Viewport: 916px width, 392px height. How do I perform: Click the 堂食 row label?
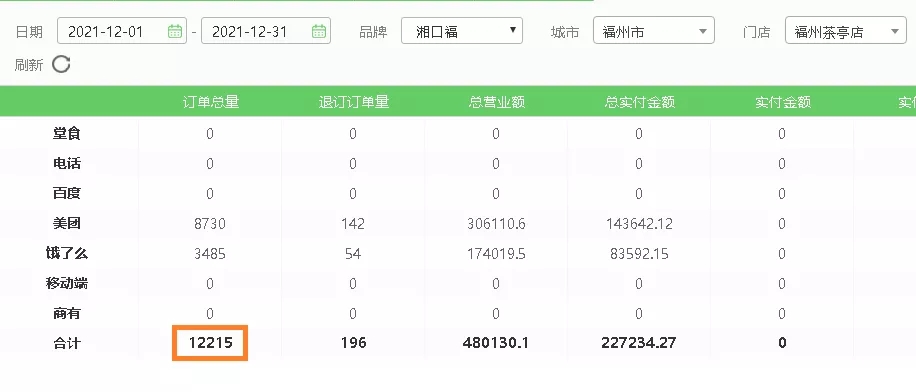click(x=67, y=134)
